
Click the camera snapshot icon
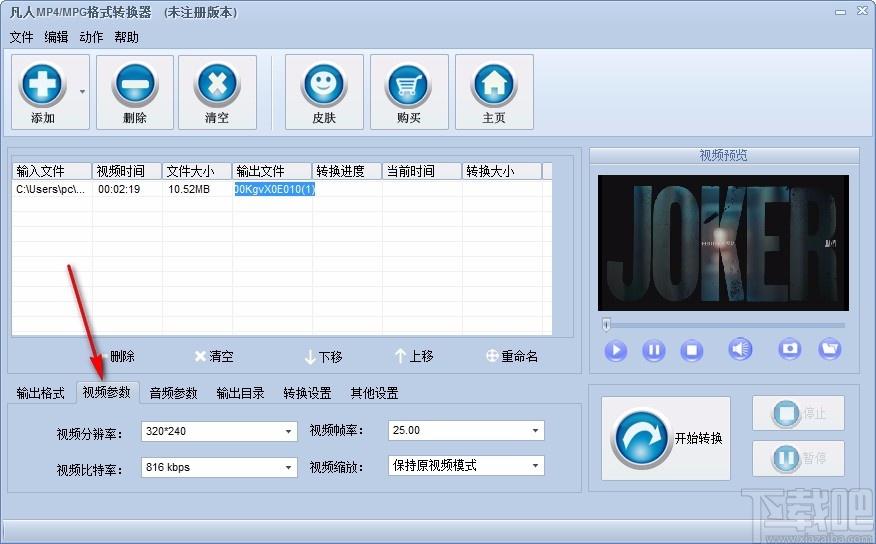(x=789, y=349)
